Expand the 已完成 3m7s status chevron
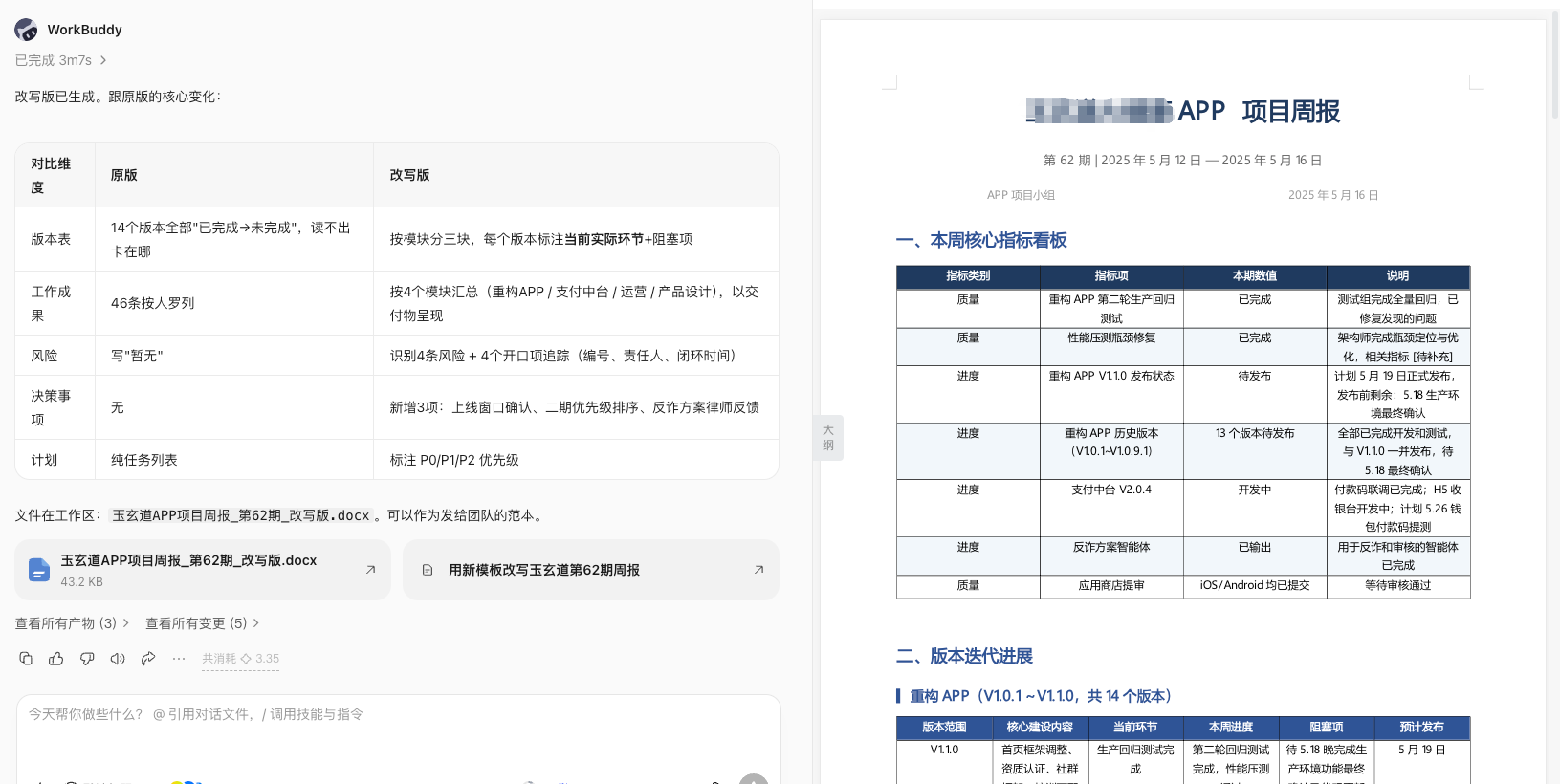1560x784 pixels. click(103, 60)
